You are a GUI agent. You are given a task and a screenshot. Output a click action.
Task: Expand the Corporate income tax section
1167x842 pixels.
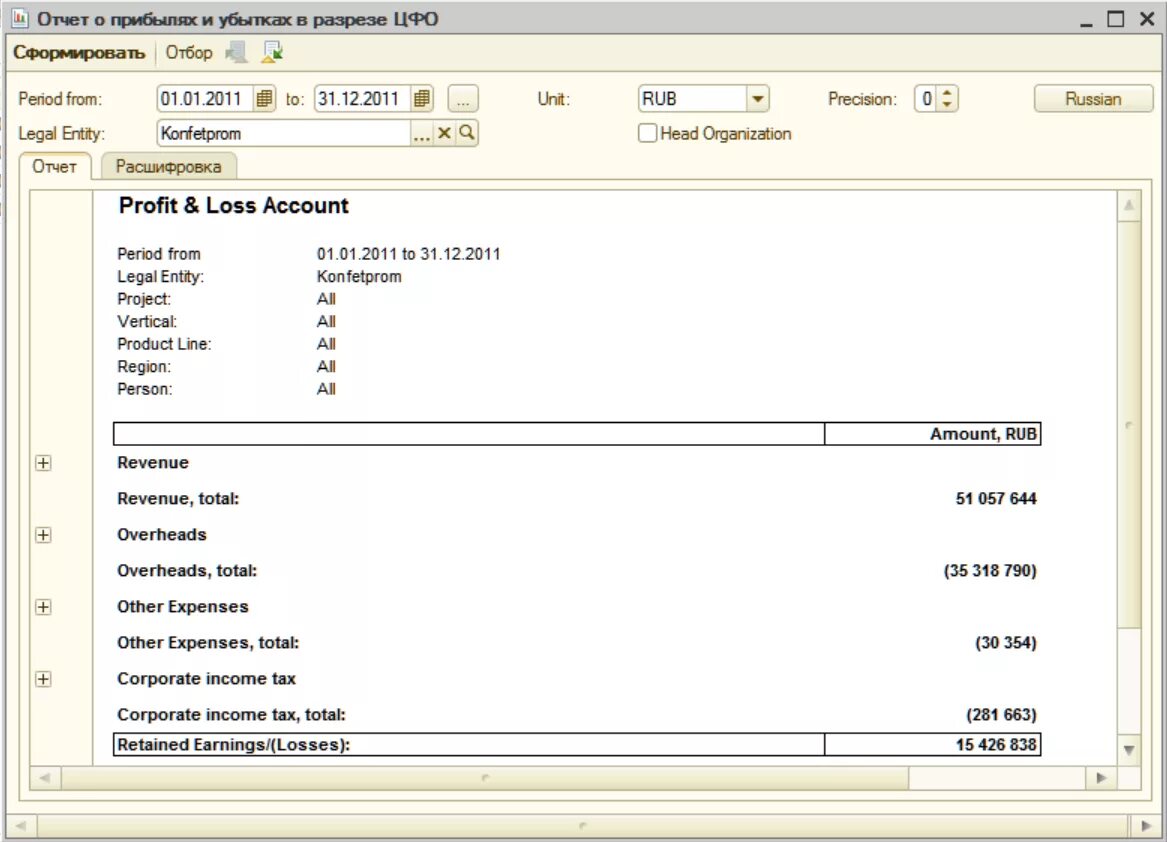(x=43, y=679)
